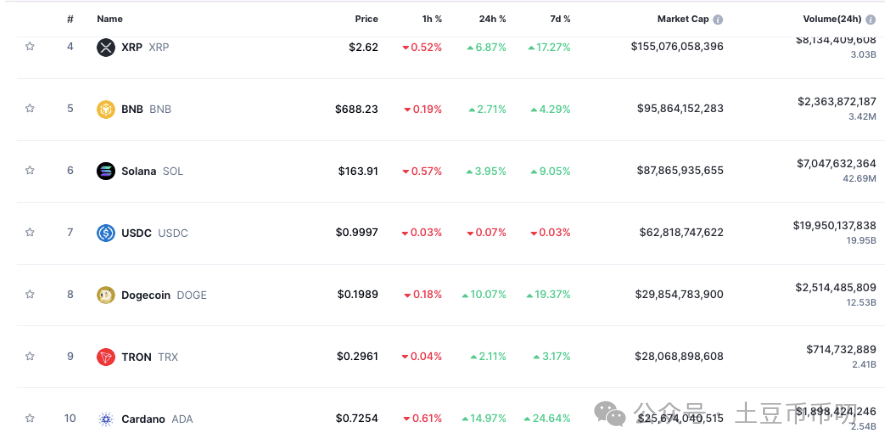The width and height of the screenshot is (885, 448).
Task: Sort by the Price column header
Action: [366, 19]
